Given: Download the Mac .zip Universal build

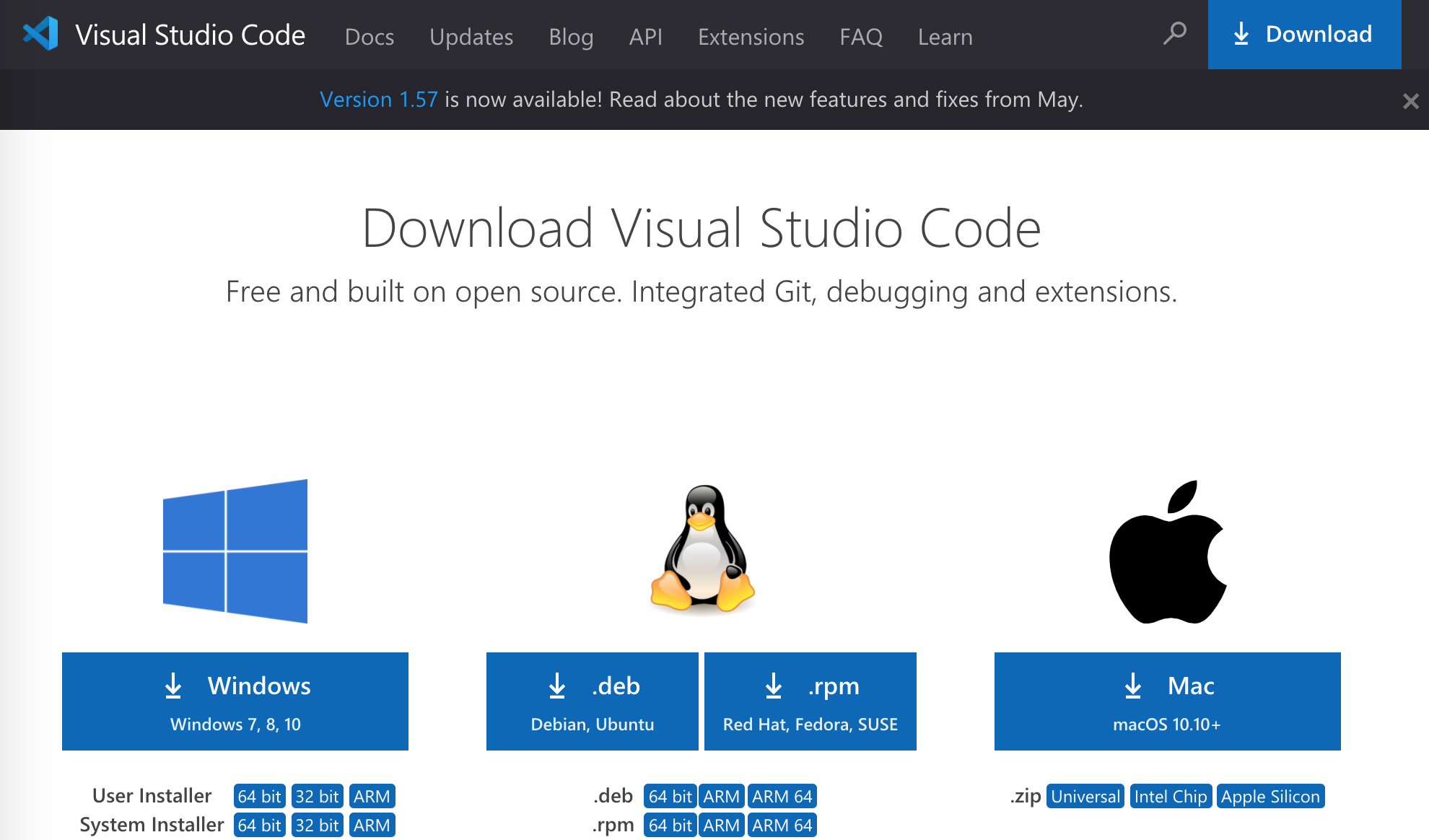Looking at the screenshot, I should [1085, 797].
